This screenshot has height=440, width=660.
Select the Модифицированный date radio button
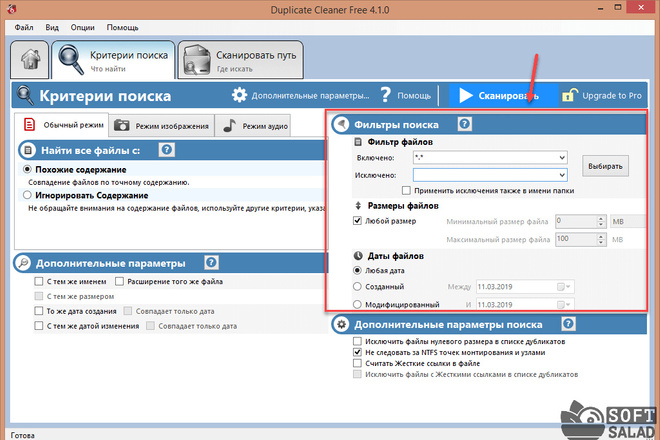pos(357,304)
